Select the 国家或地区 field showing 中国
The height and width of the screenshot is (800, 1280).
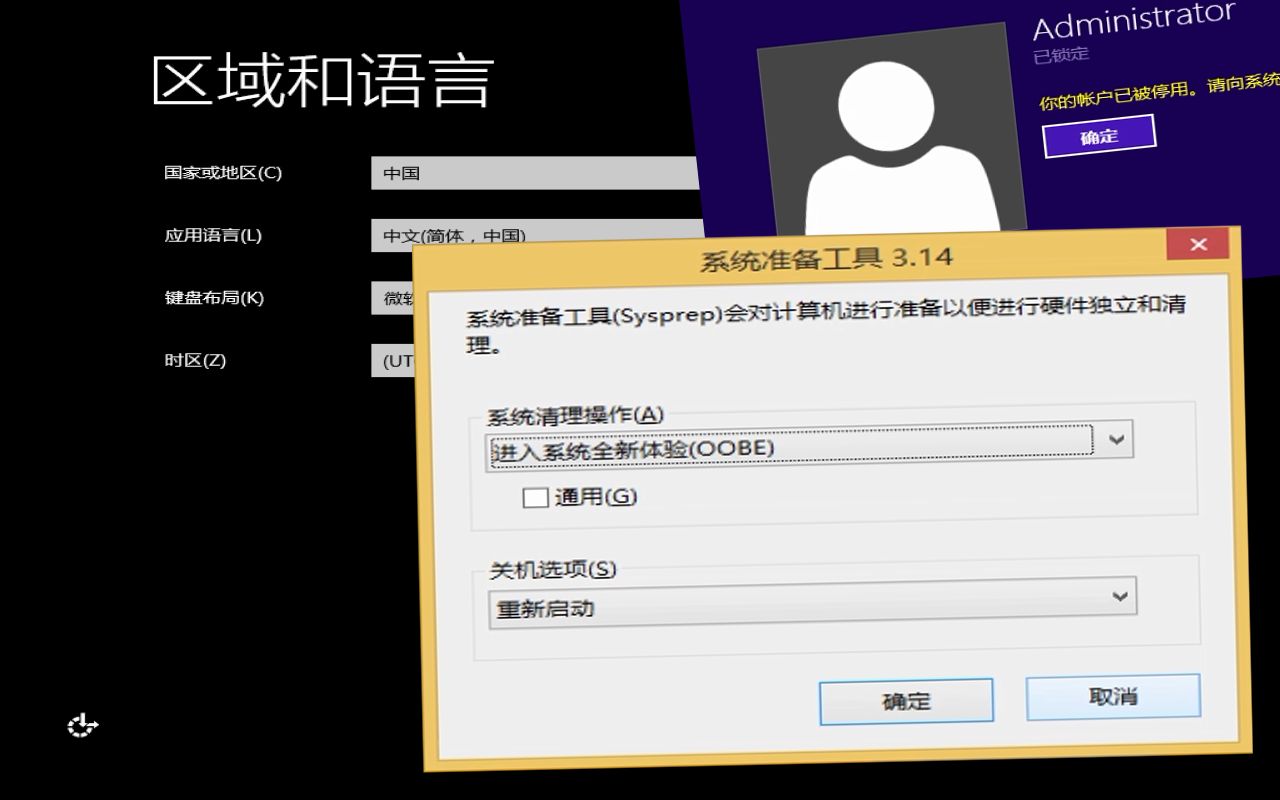(535, 173)
